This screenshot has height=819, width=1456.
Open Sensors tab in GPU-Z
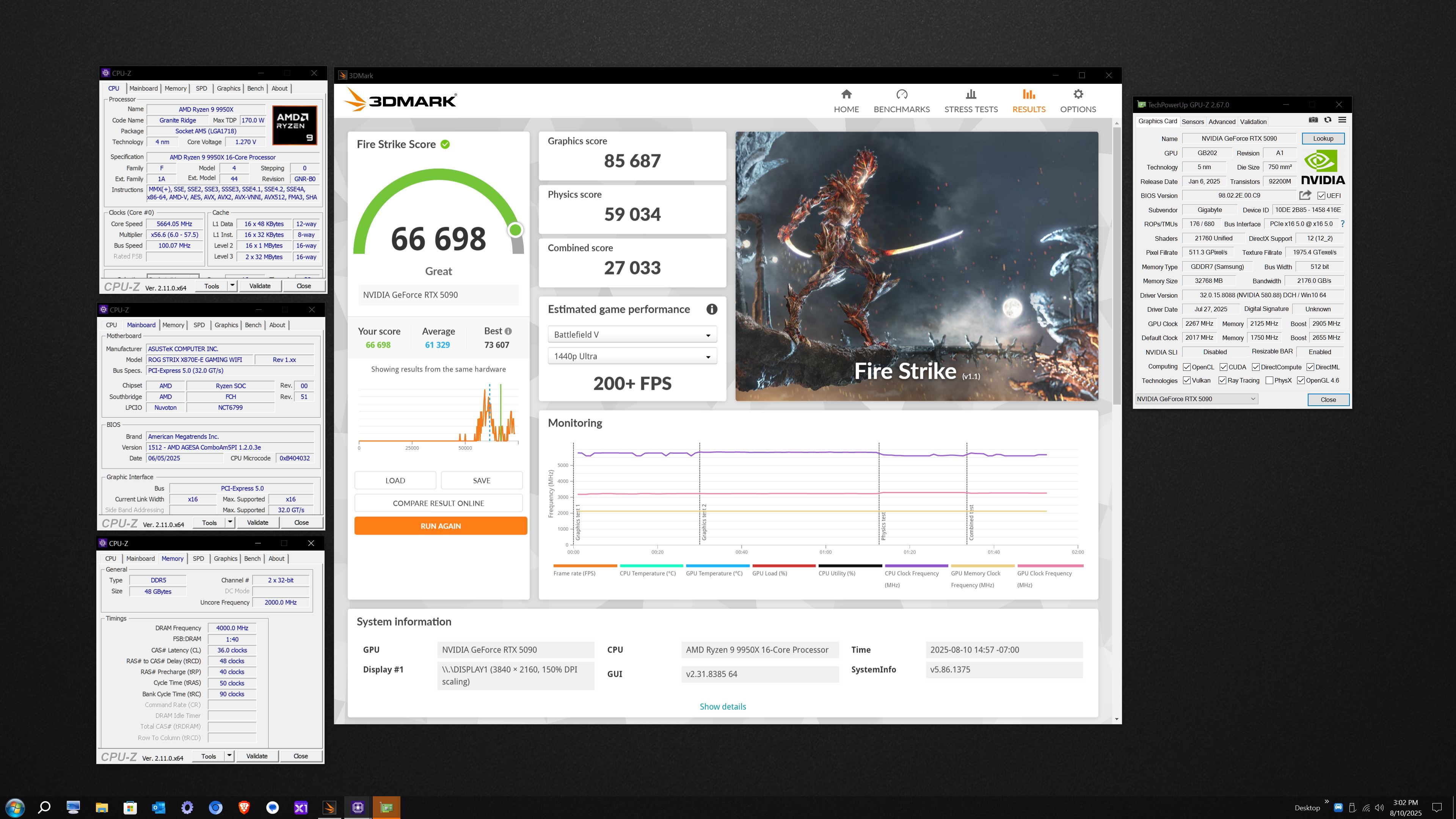coord(1192,121)
